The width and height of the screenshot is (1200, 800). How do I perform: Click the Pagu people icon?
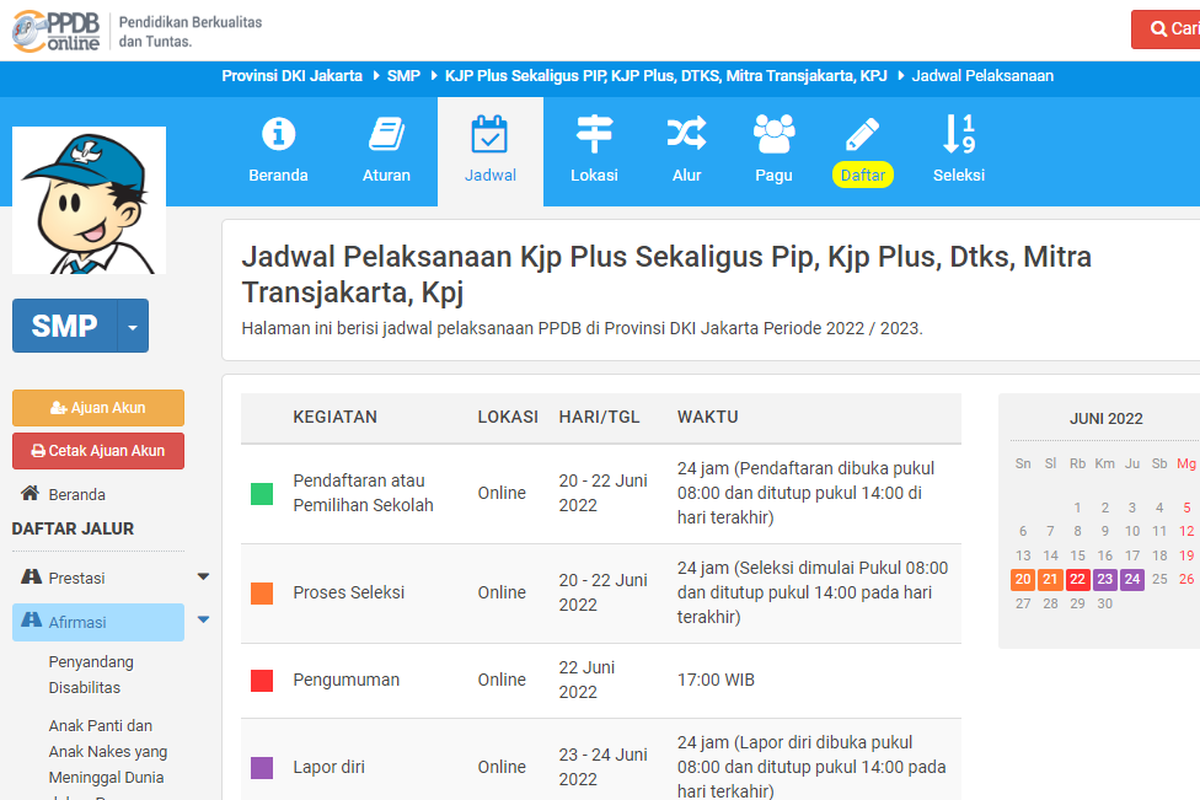pos(773,134)
